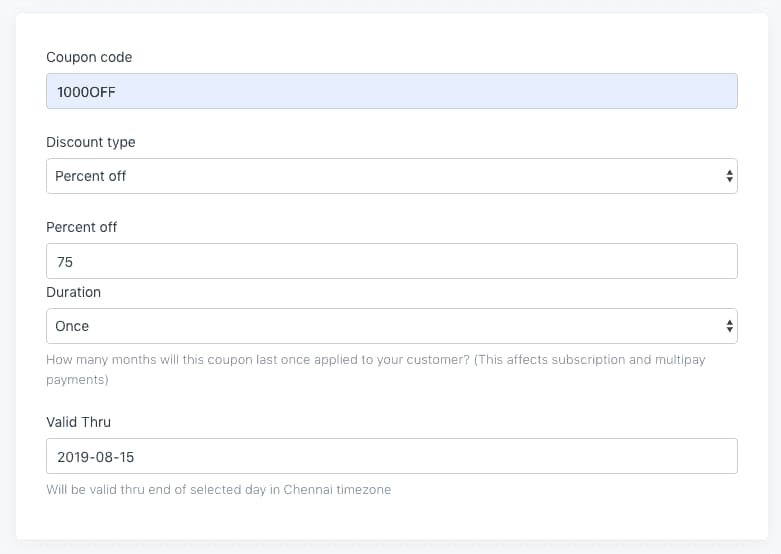Click the help text about months coupon lasts
Screen dimensions: 781x554
click(x=376, y=369)
